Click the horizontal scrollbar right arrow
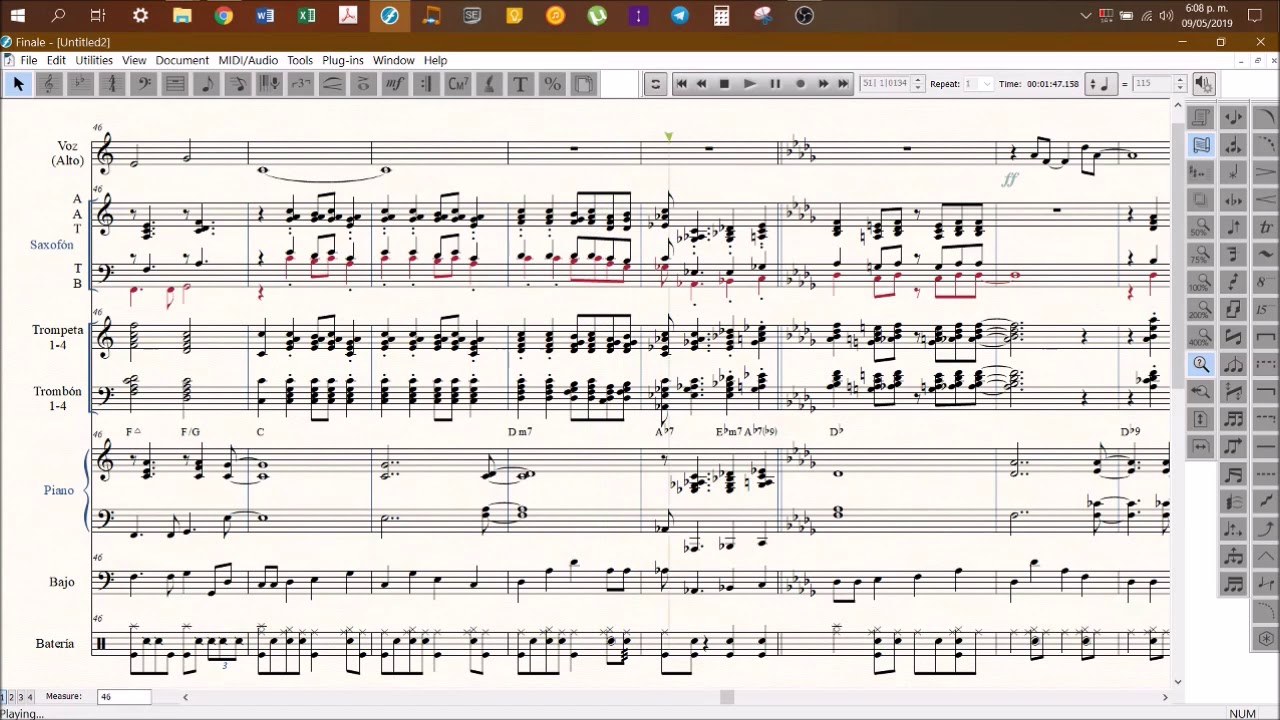Image resolution: width=1280 pixels, height=720 pixels. click(1164, 697)
